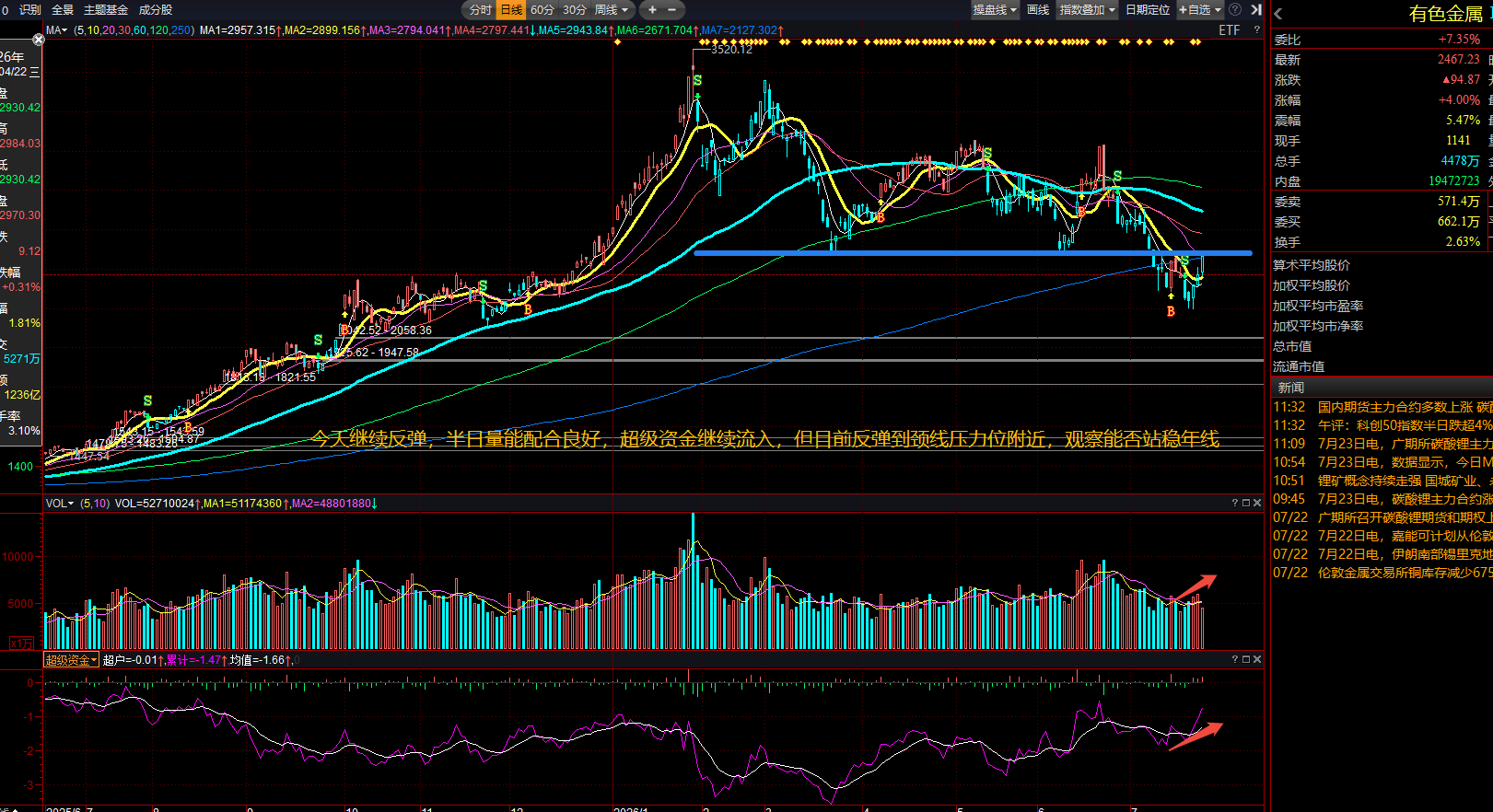Screen dimensions: 1493x812
Task: Zoom out the chart with the minus button
Action: click(671, 9)
